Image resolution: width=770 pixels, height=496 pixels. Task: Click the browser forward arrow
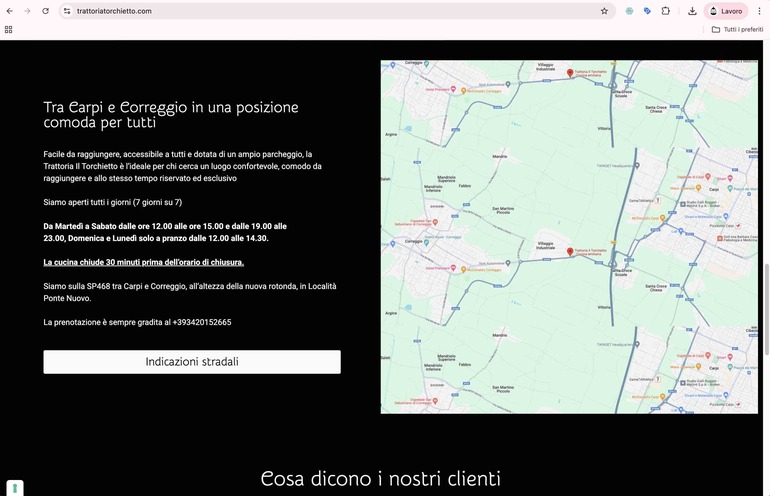point(27,11)
